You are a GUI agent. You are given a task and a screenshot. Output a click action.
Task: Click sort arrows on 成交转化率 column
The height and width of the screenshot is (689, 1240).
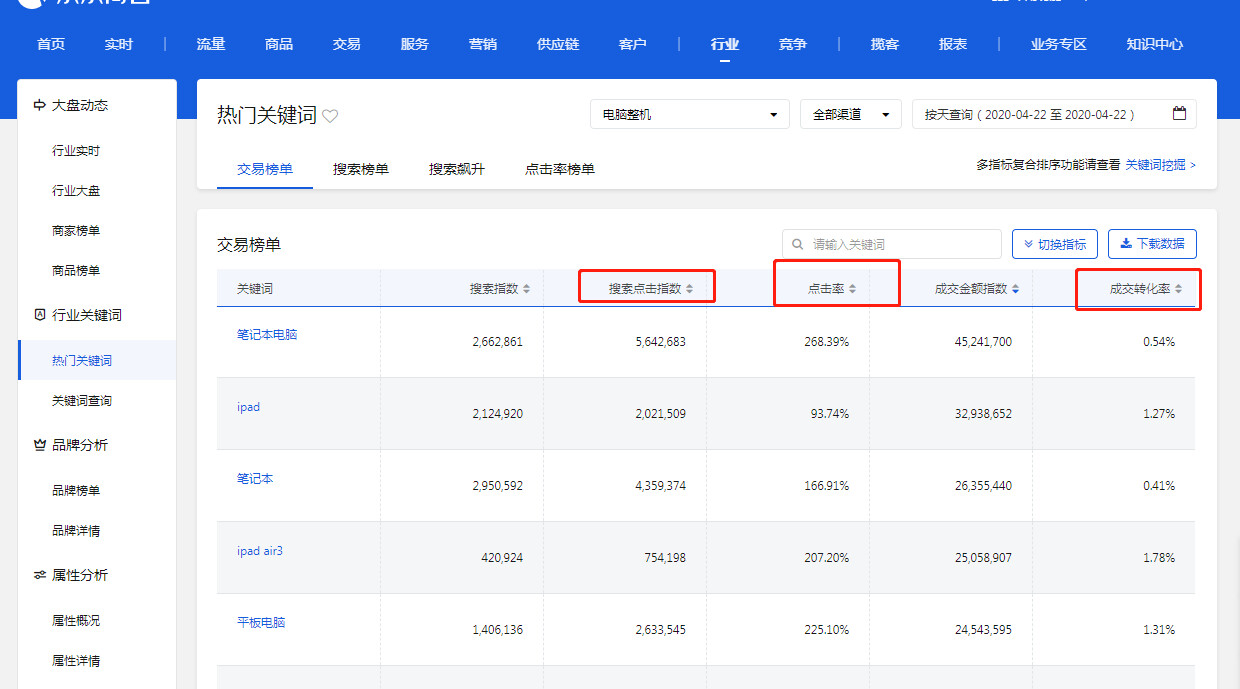pos(1178,289)
